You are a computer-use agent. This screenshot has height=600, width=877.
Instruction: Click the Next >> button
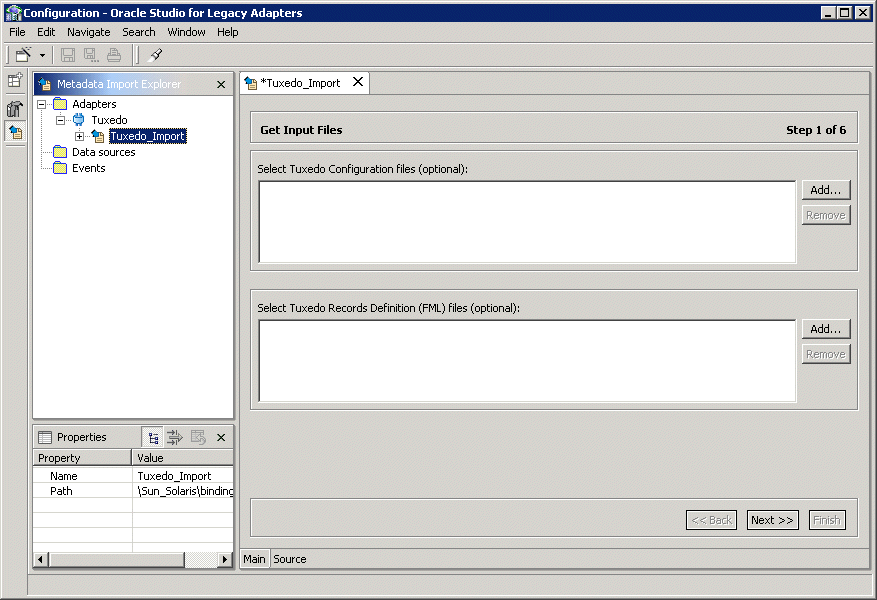click(772, 520)
